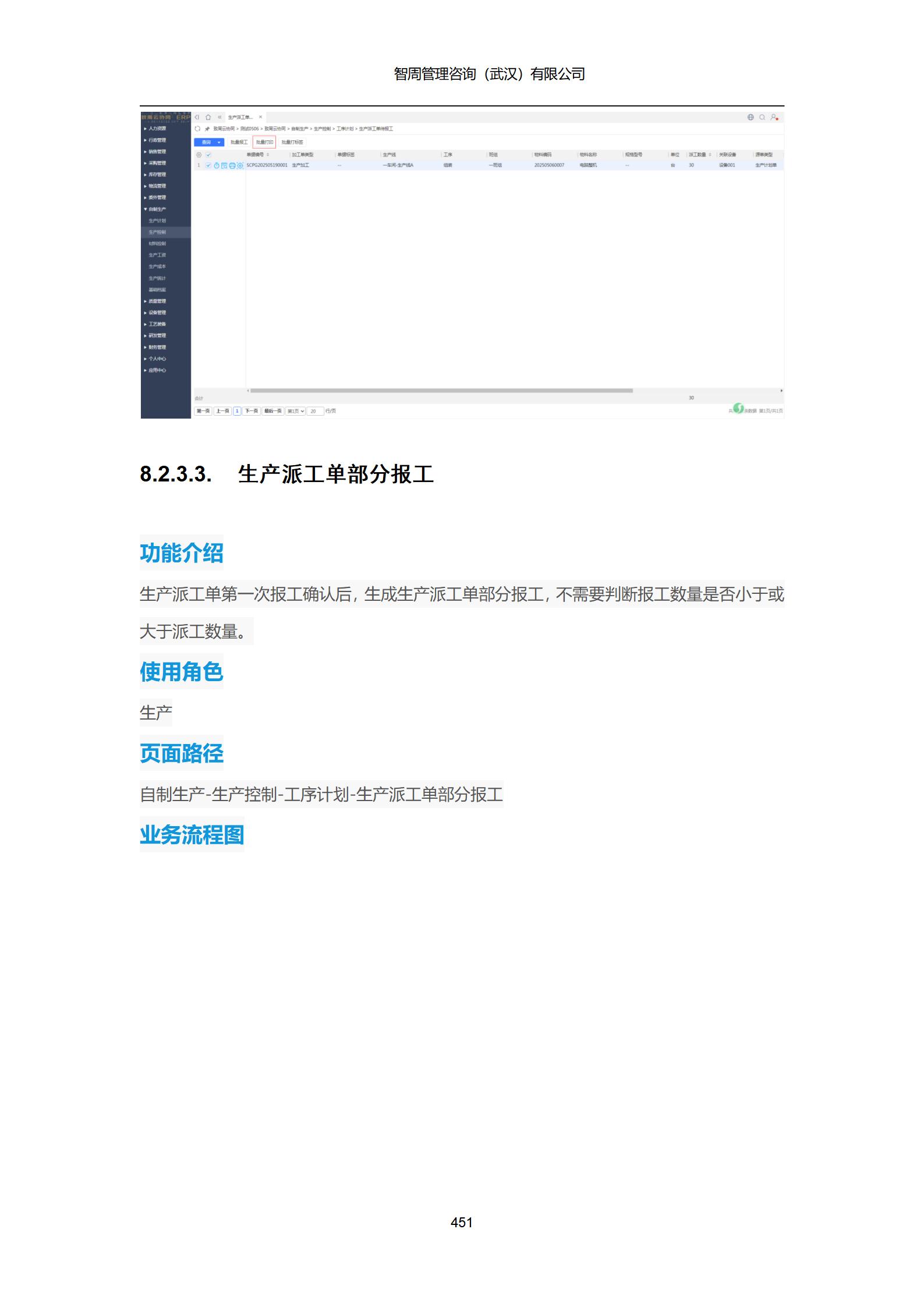
Task: Toggle the row 1 checkbox
Action: [x=208, y=165]
